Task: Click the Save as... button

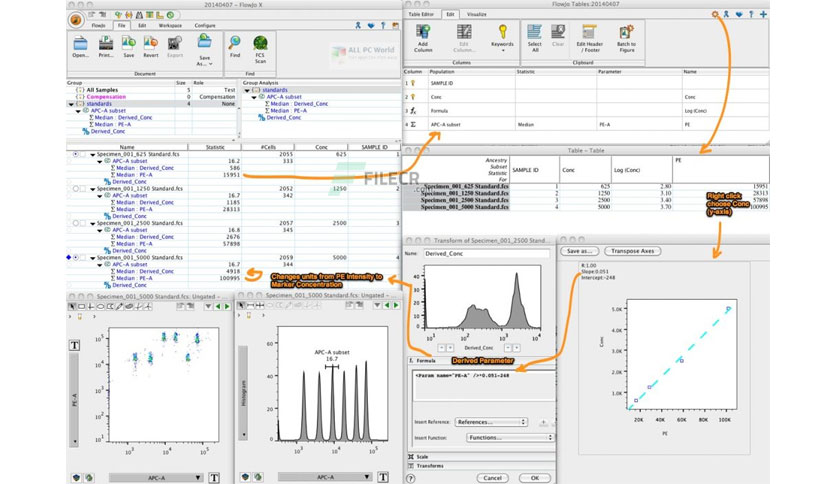Action: coord(580,251)
